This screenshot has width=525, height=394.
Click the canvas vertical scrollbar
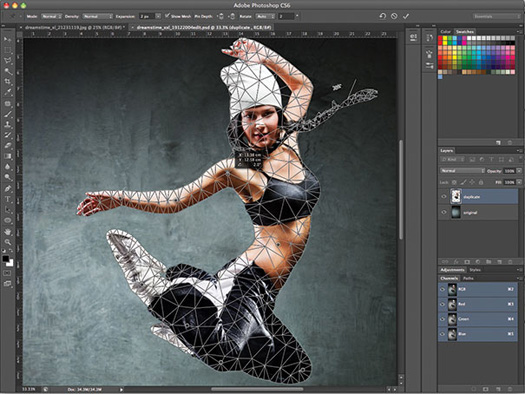tap(400, 189)
